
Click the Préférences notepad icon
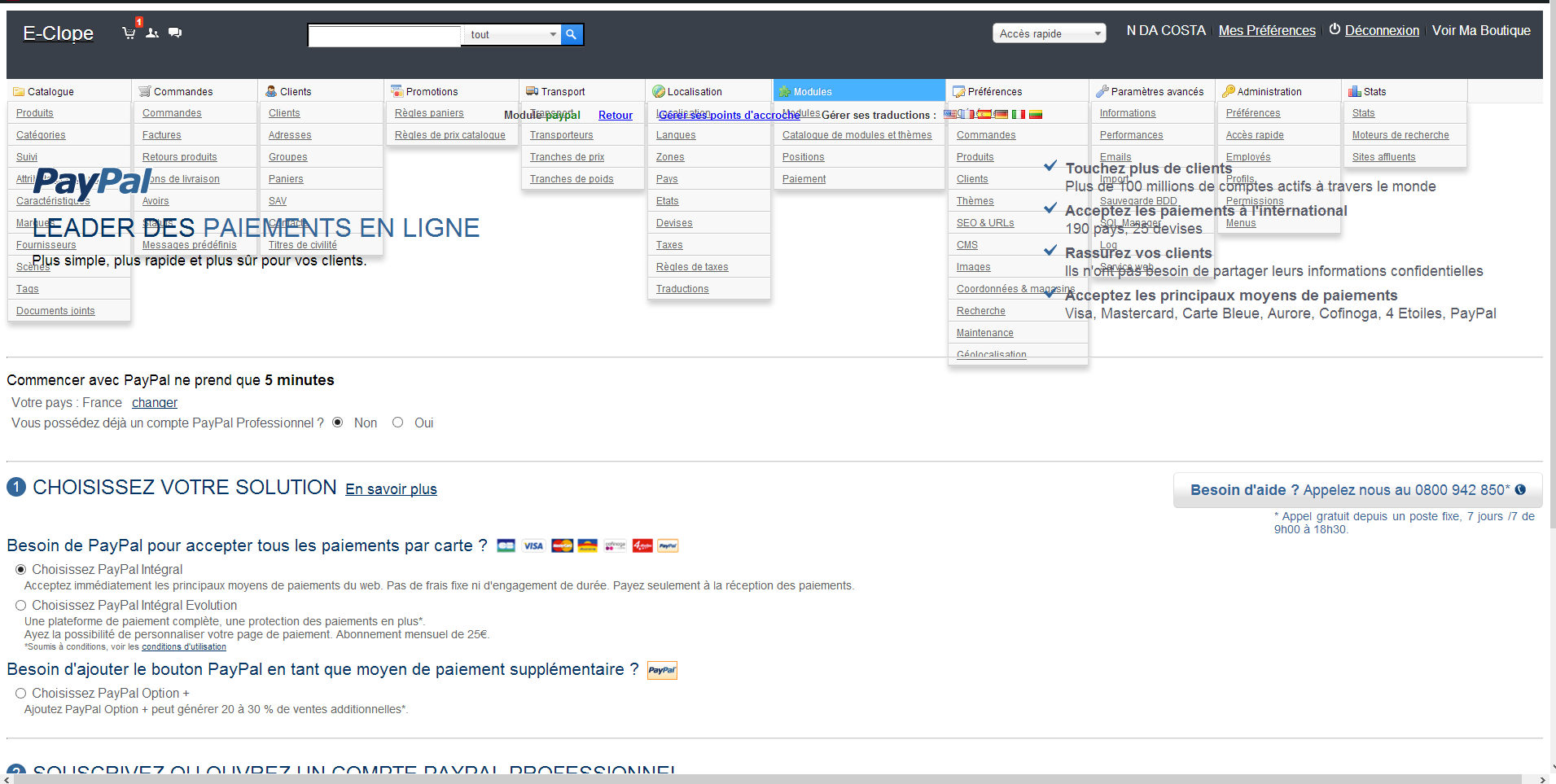coord(959,91)
